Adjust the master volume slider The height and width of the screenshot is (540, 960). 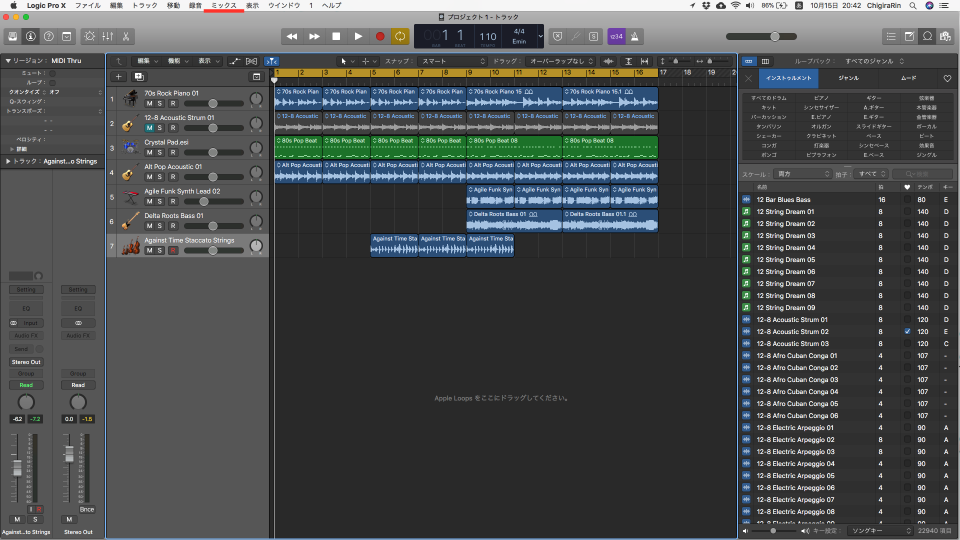[x=762, y=37]
